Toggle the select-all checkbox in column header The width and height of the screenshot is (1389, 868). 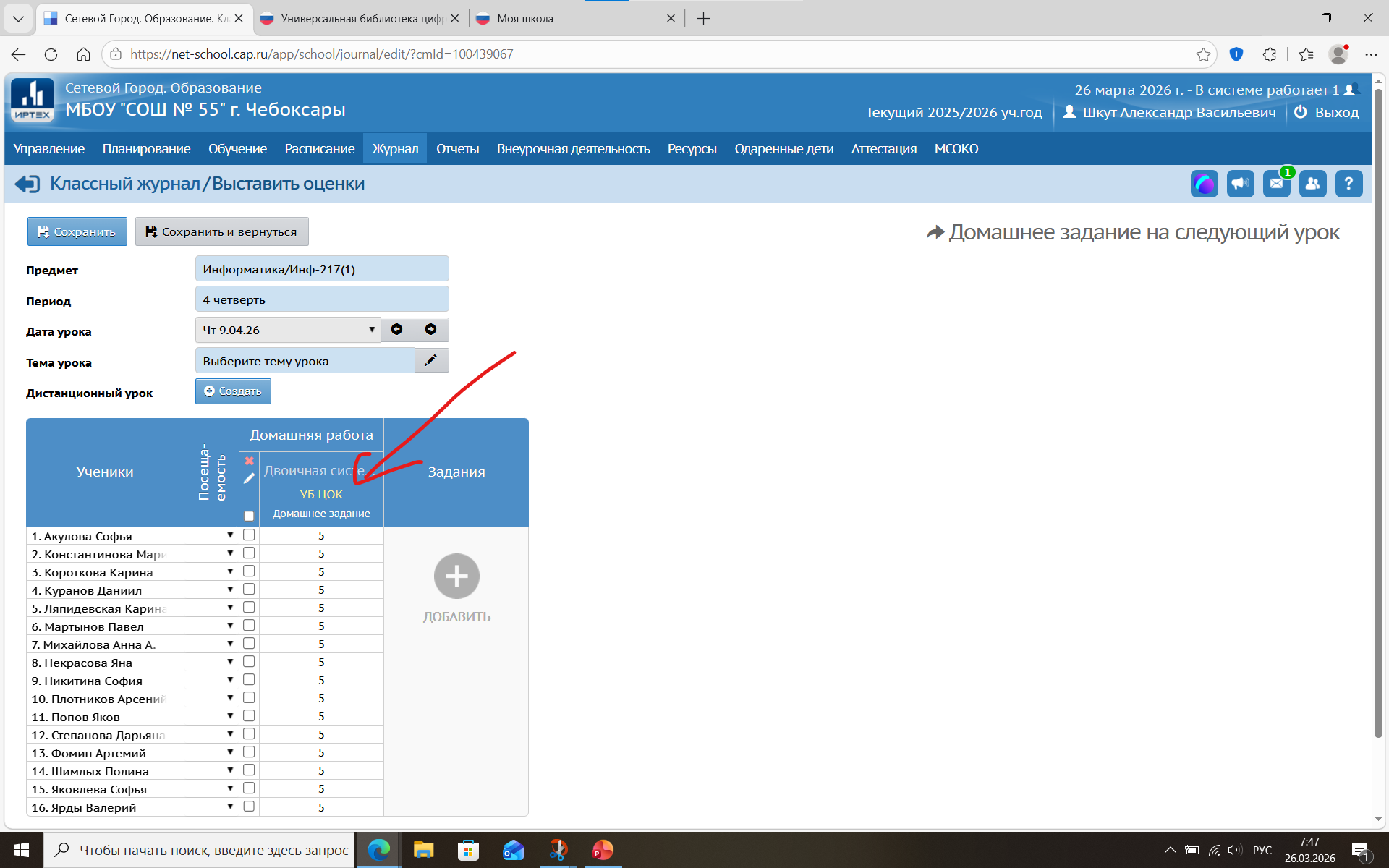(249, 516)
